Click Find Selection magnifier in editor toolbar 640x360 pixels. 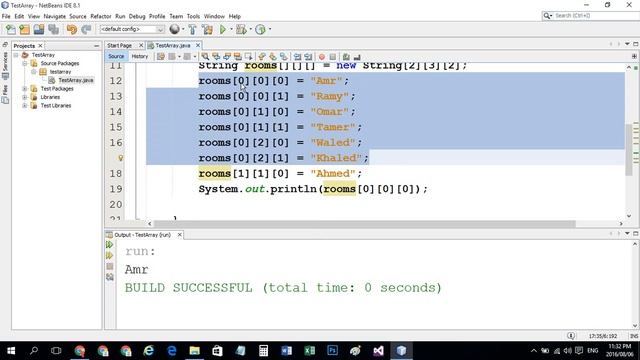(x=205, y=57)
